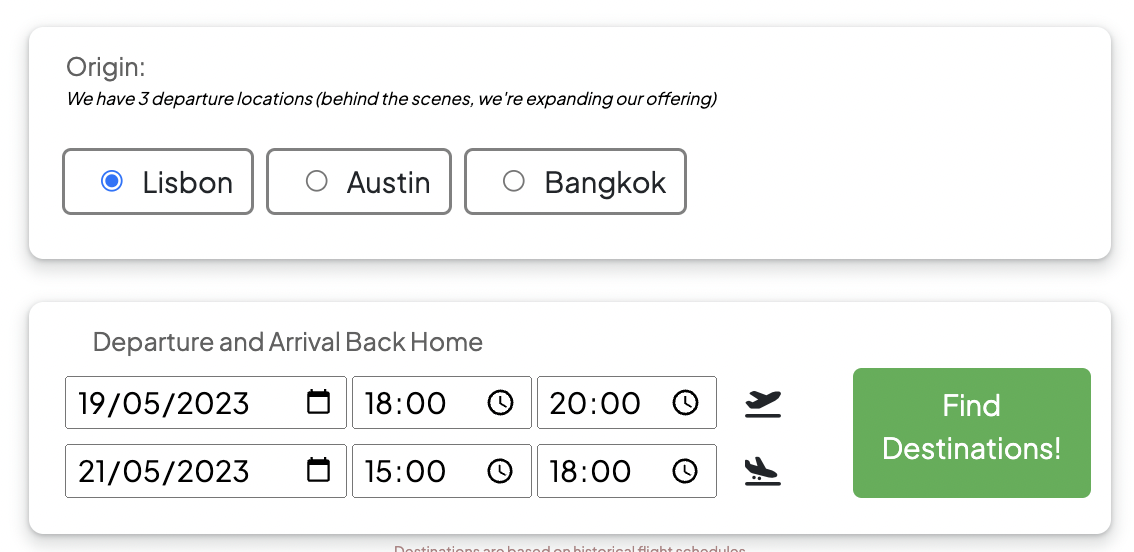The image size is (1134, 552).
Task: Focus the 19/05/2023 departure date field
Action: pos(206,402)
